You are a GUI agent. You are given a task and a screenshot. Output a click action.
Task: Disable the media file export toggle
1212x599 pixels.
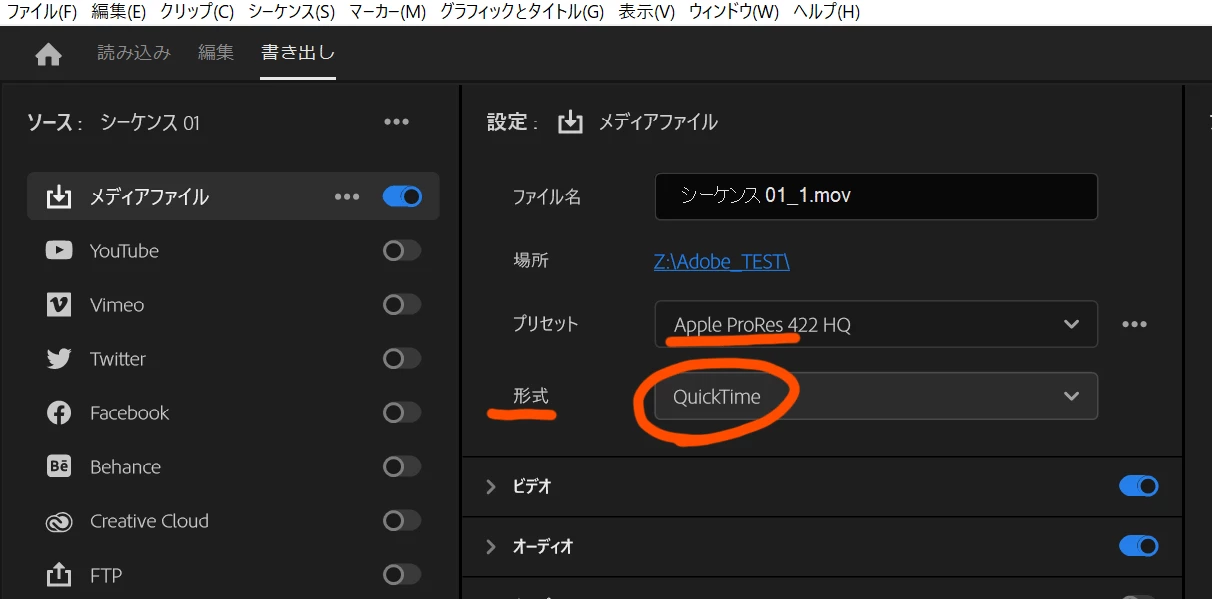402,197
